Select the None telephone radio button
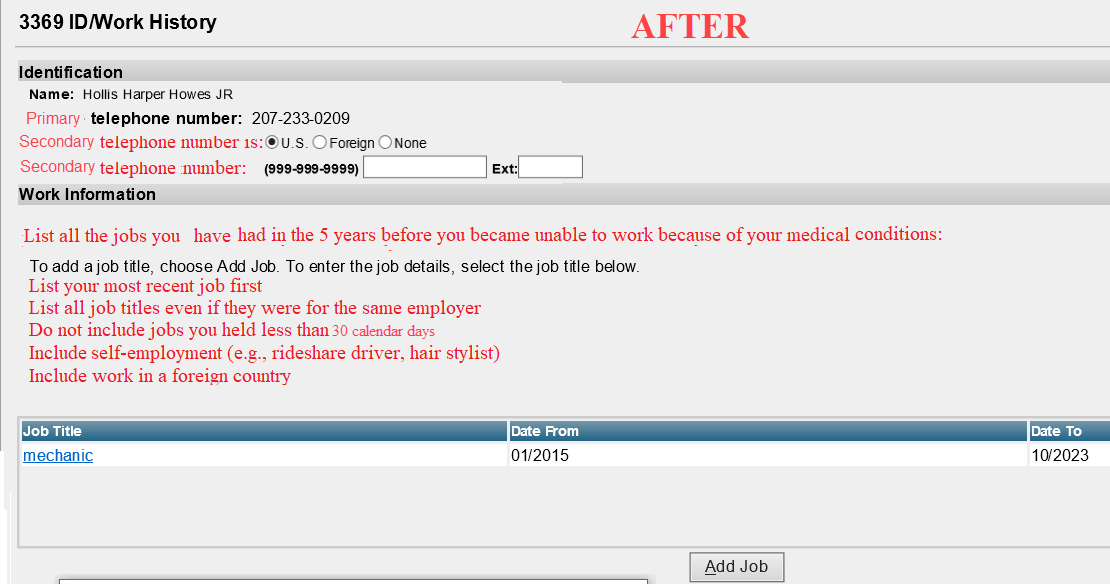The height and width of the screenshot is (584, 1110). 385,142
